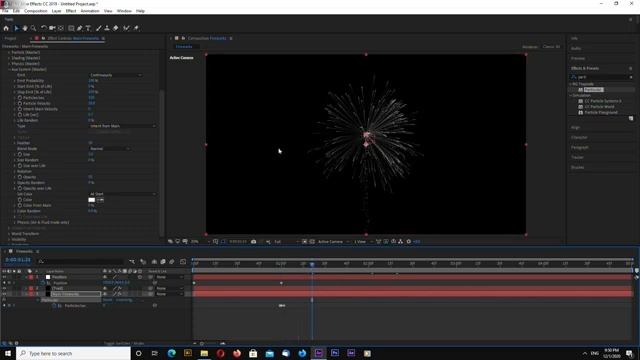Hide the Position null layer
Screen dimensions: 640x360
tap(4, 277)
